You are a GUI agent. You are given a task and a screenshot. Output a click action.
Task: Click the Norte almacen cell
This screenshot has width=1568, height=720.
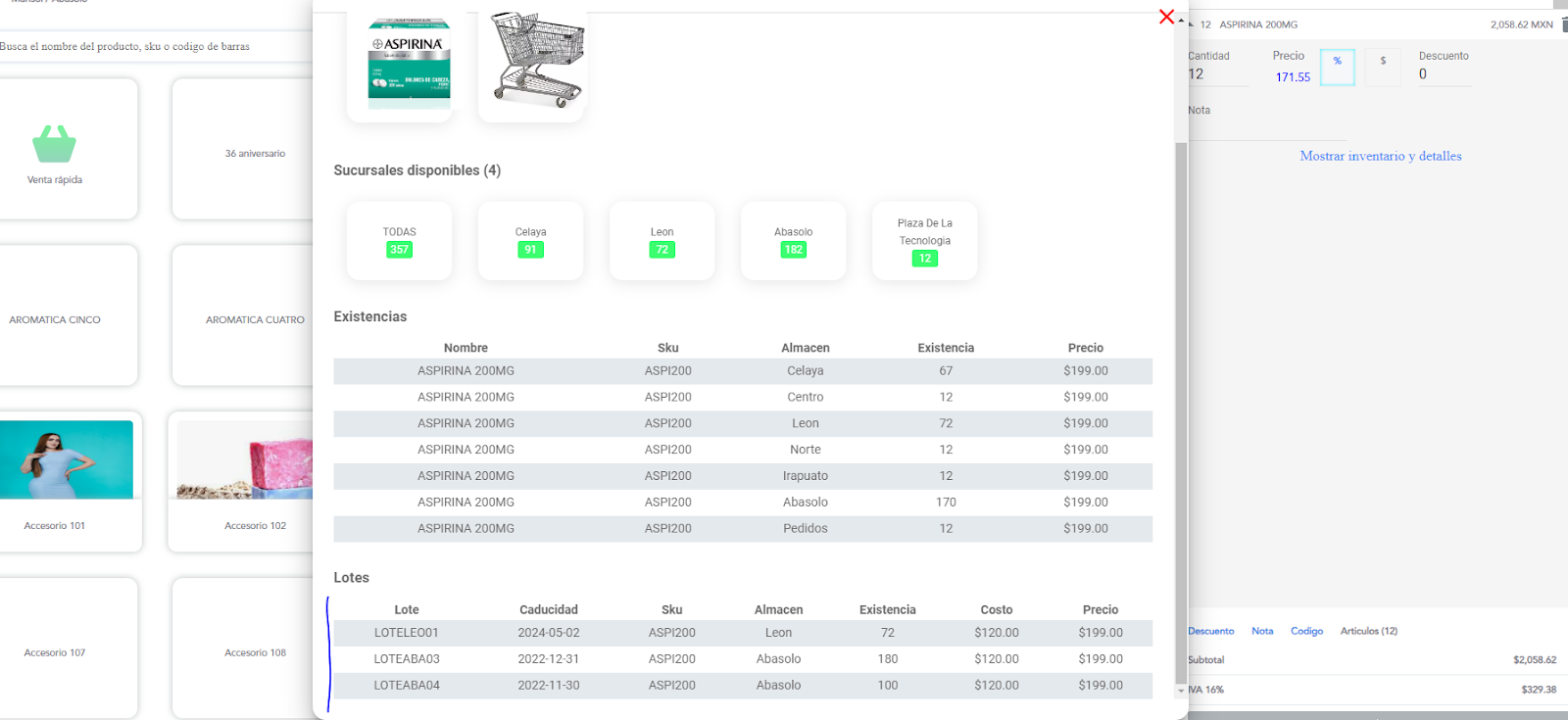pyautogui.click(x=805, y=450)
